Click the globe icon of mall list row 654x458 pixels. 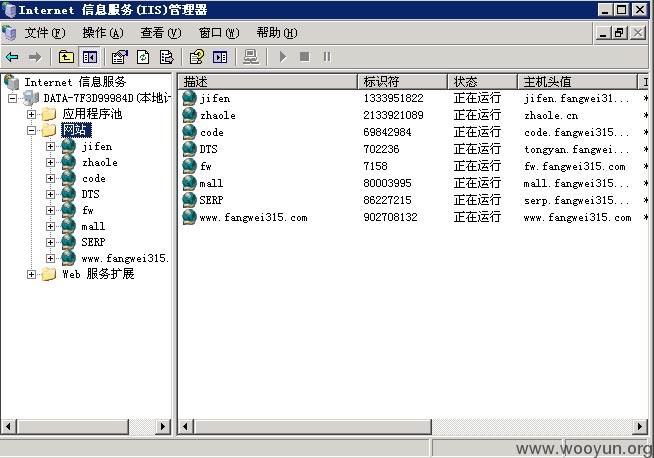click(189, 183)
